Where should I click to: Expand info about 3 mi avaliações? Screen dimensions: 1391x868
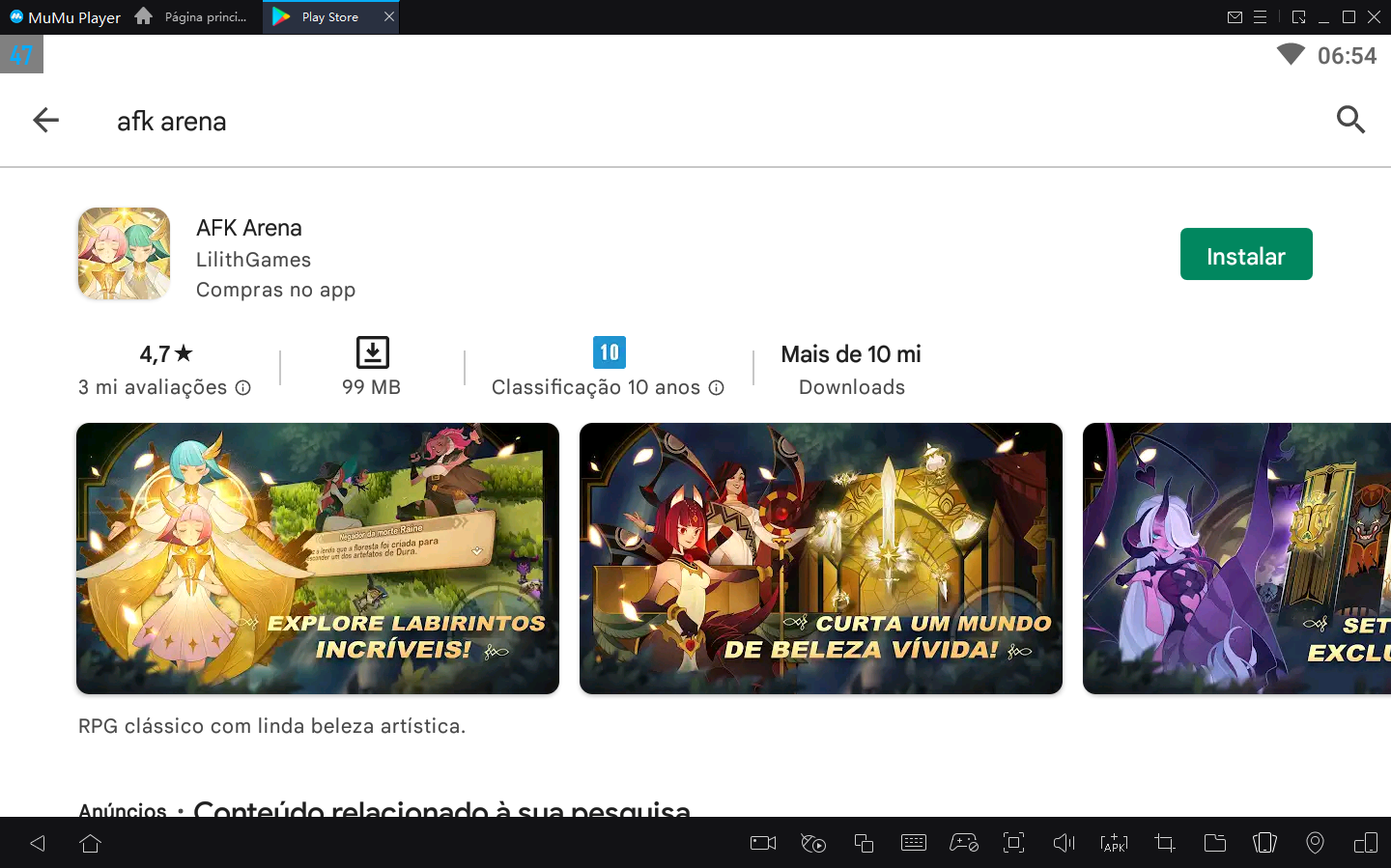(x=242, y=387)
